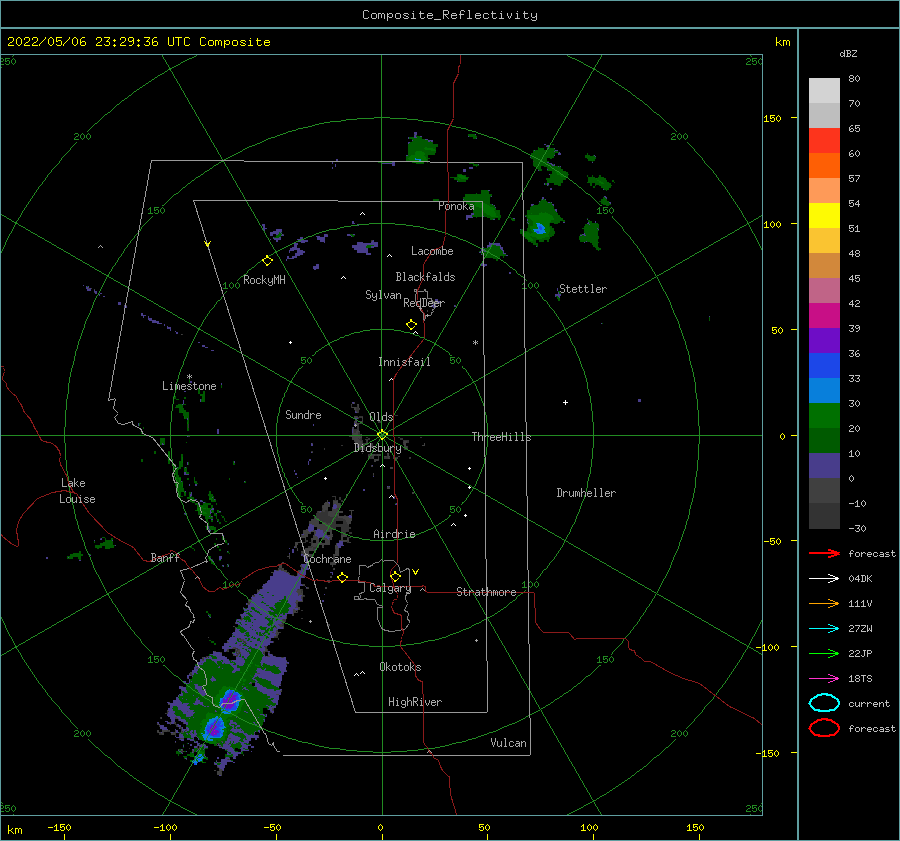Click the Sylvan label
This screenshot has height=841, width=900.
click(383, 295)
